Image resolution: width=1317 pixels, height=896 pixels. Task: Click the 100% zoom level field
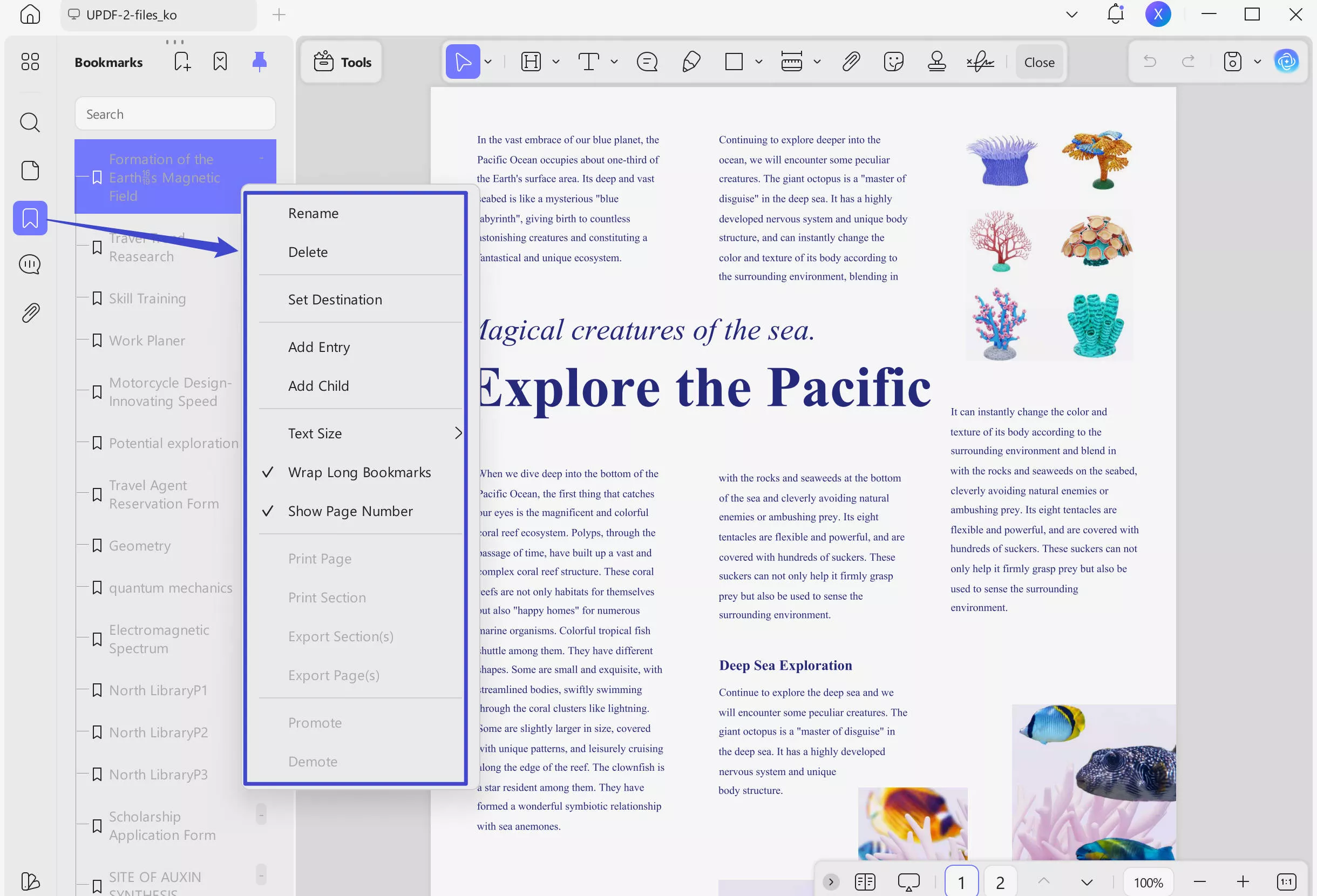coord(1148,882)
